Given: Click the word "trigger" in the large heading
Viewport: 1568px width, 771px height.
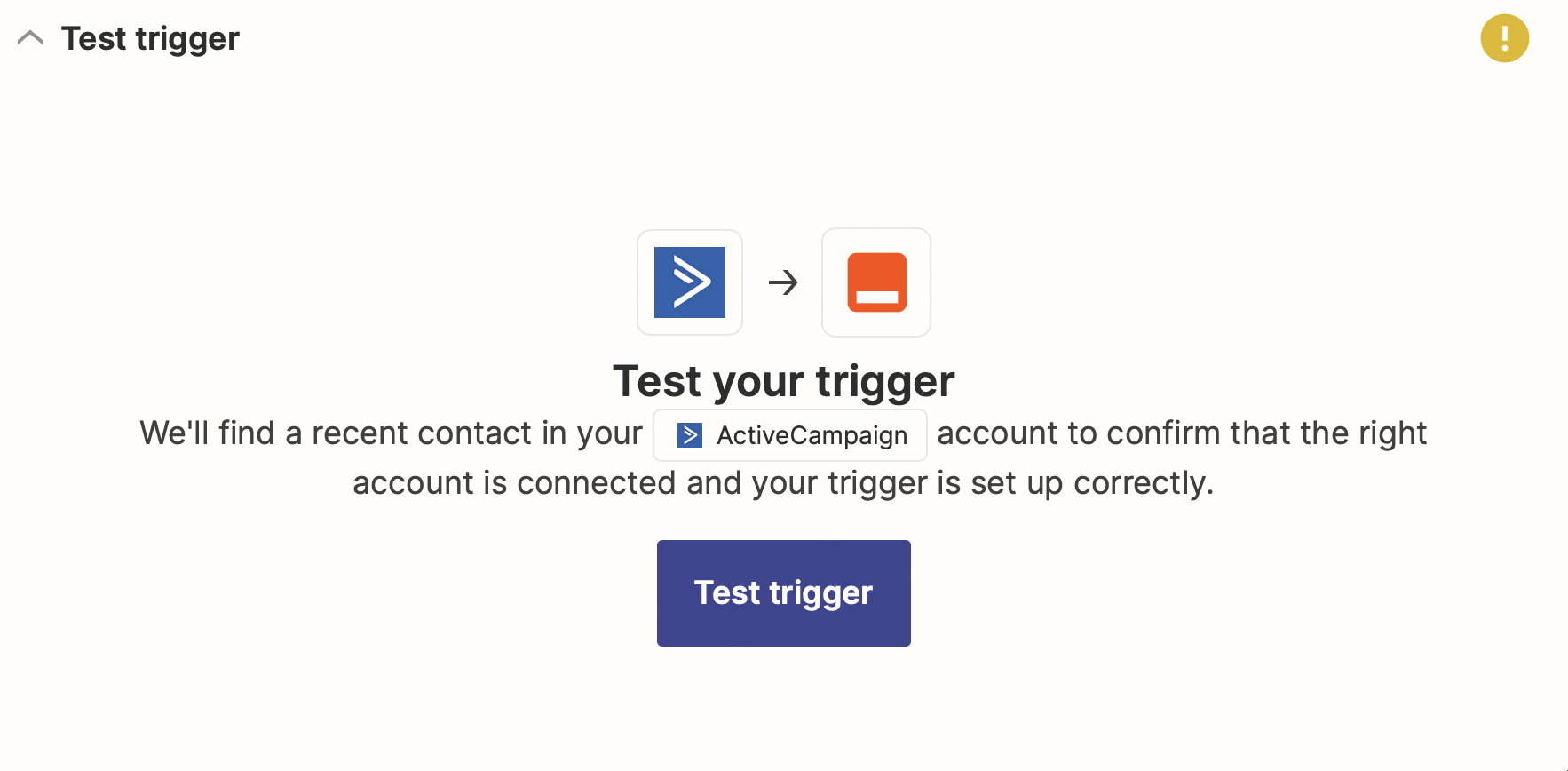Looking at the screenshot, I should [885, 381].
